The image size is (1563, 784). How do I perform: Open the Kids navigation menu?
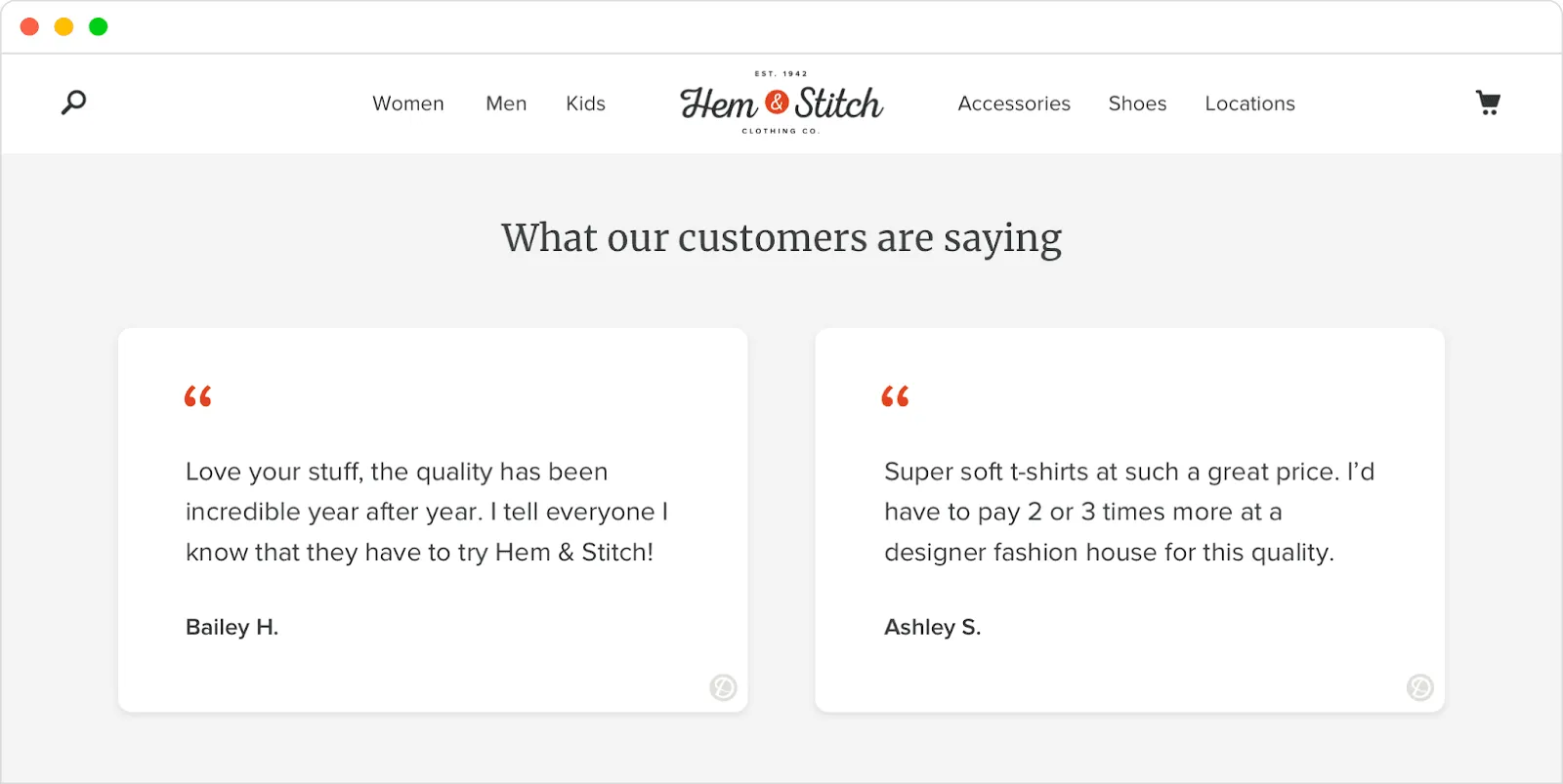(x=585, y=103)
